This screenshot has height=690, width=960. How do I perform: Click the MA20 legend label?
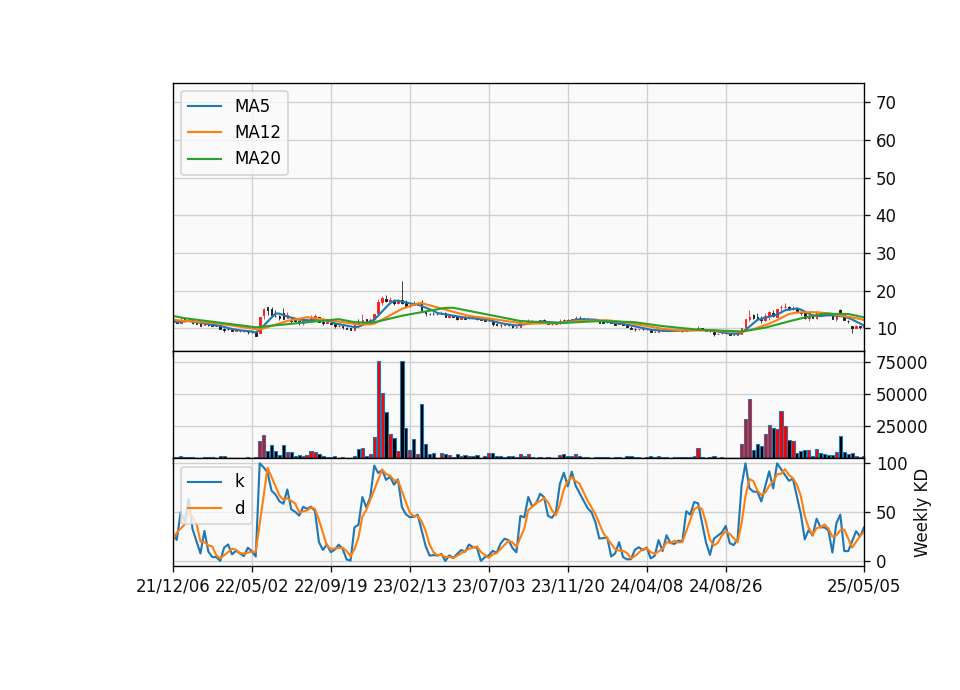click(x=258, y=158)
